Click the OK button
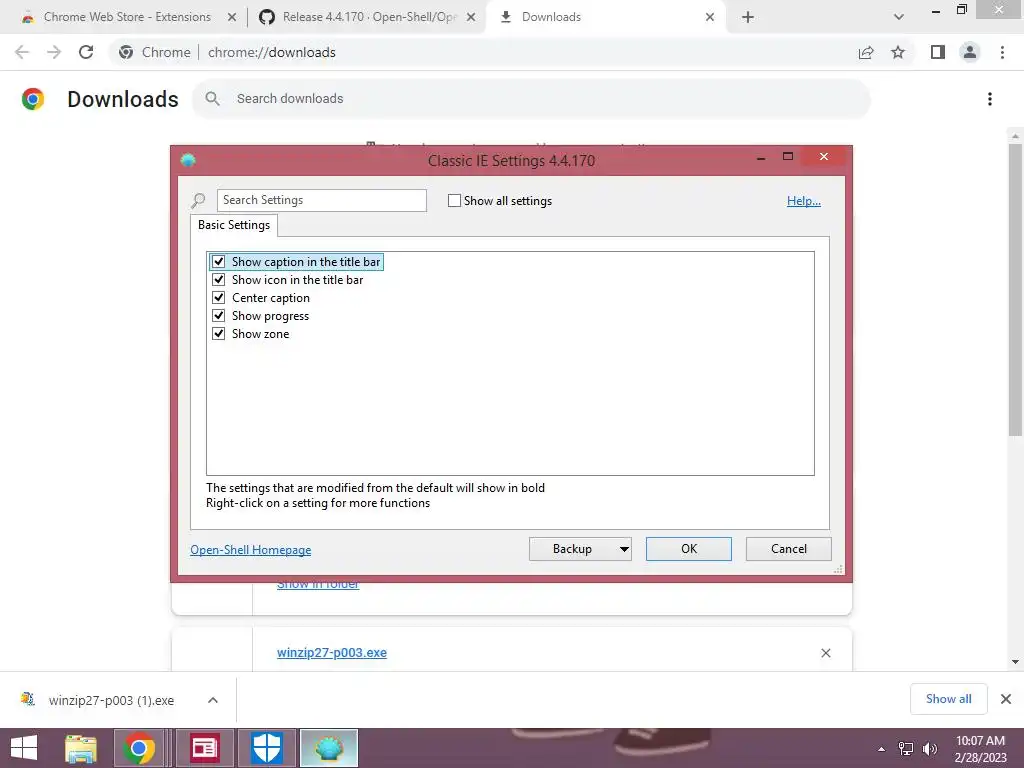Screen dimensions: 1024x768 coord(688,549)
